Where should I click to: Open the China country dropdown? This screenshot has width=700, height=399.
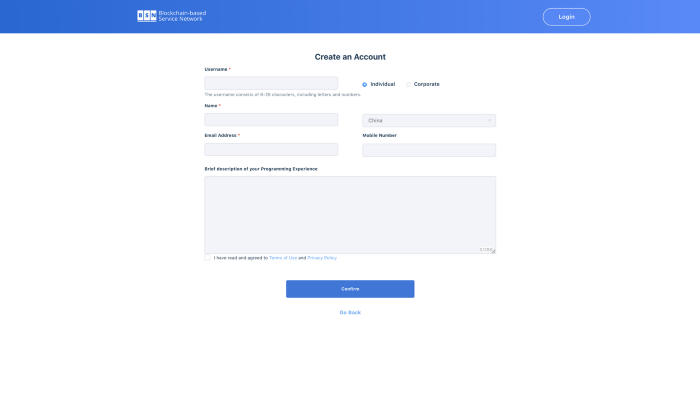pos(429,121)
